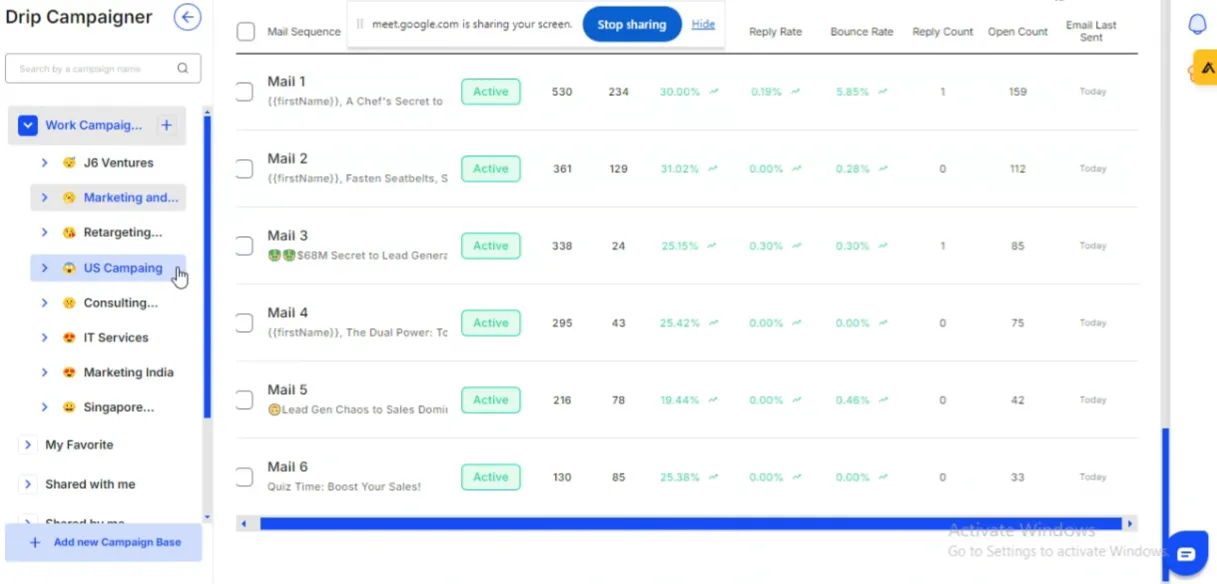The width and height of the screenshot is (1217, 584).
Task: Expand the My Favorite chevron
Action: (28, 445)
